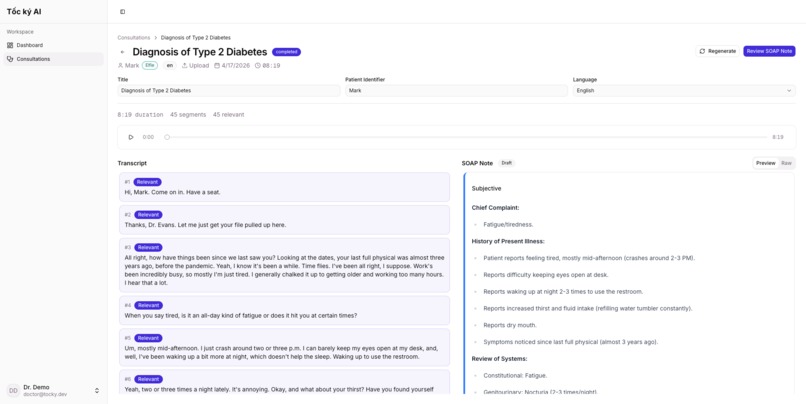The width and height of the screenshot is (806, 404).
Task: Click the DD avatar at bottom left
Action: (x=13, y=391)
